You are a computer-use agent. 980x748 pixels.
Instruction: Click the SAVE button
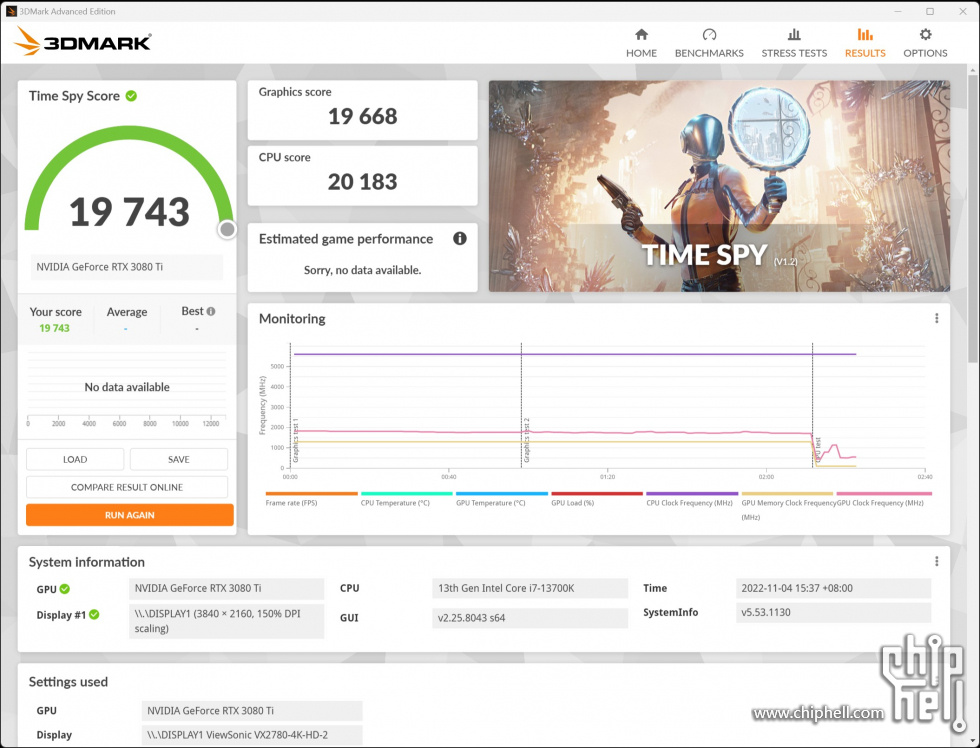[x=179, y=459]
